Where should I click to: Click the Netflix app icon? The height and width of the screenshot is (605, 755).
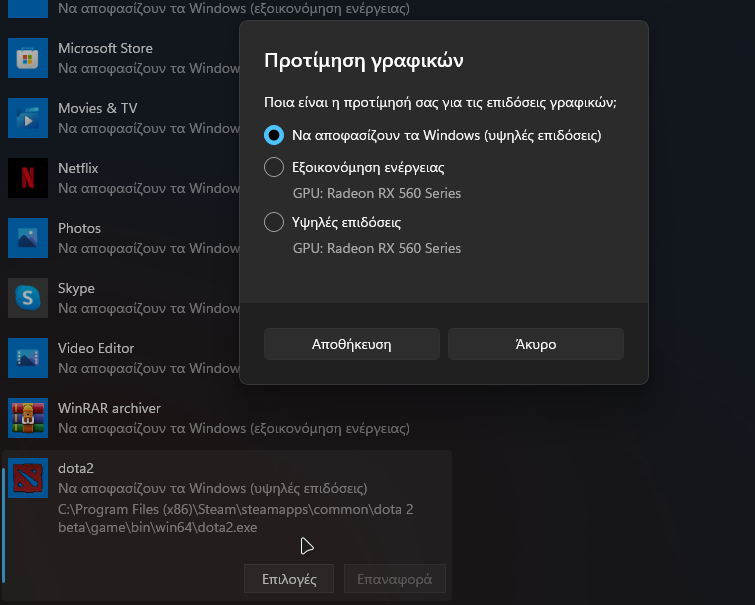28,178
